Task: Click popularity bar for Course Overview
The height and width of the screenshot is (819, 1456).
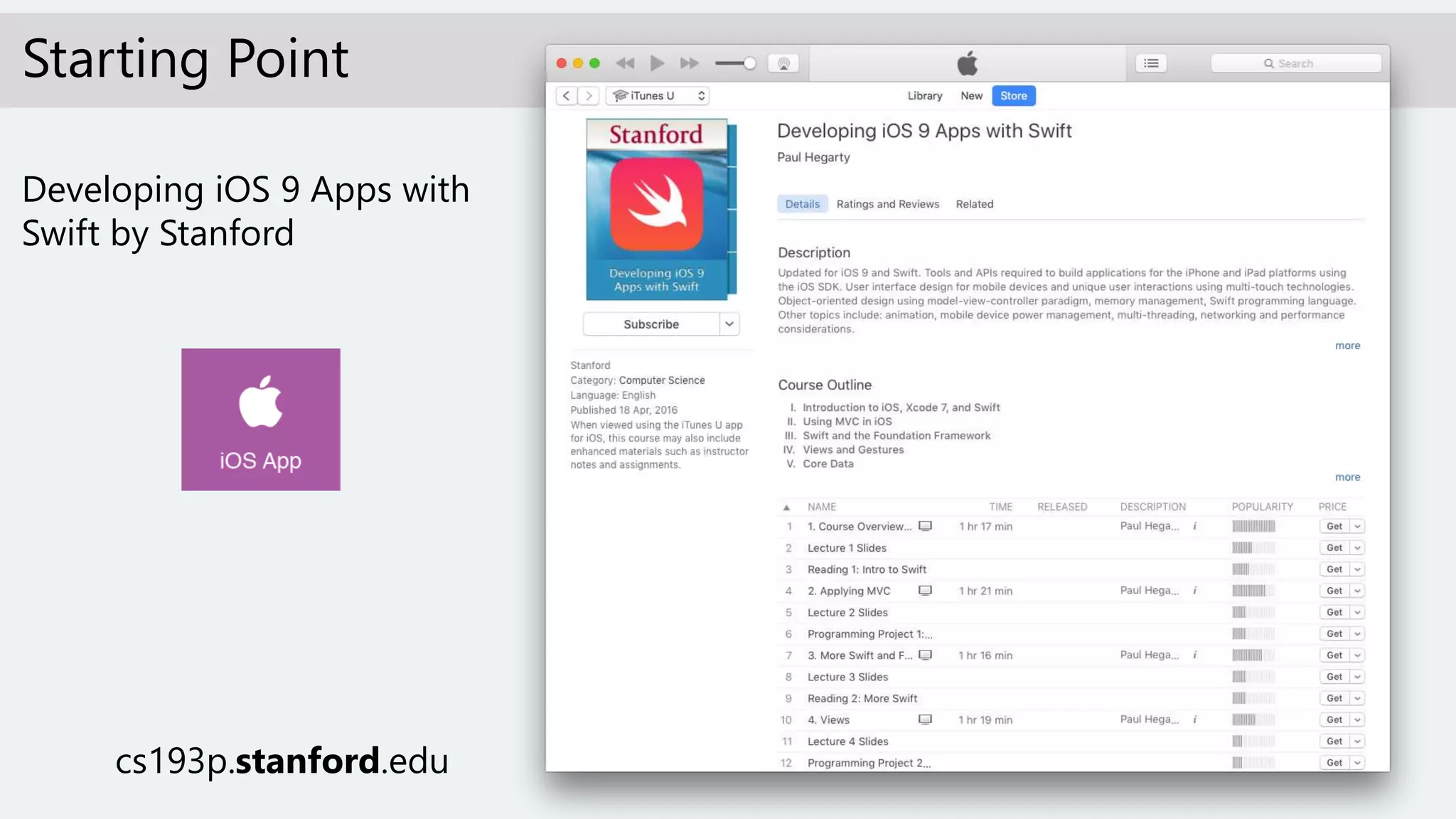Action: [x=1253, y=526]
